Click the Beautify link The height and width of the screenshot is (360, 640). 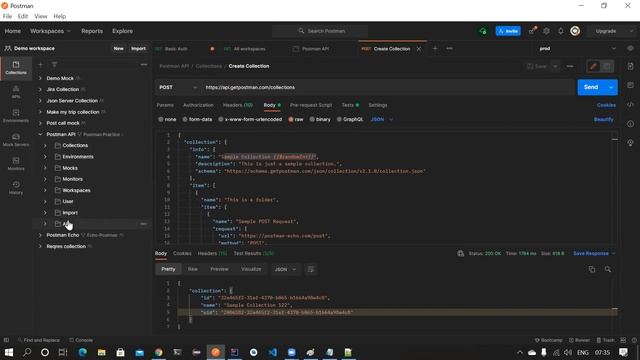[604, 119]
